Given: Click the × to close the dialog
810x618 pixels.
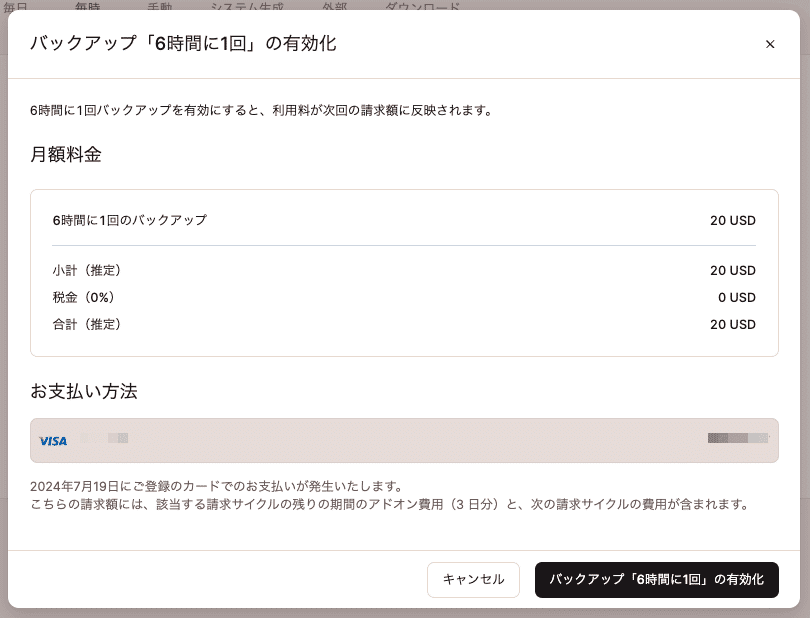Looking at the screenshot, I should click(770, 44).
